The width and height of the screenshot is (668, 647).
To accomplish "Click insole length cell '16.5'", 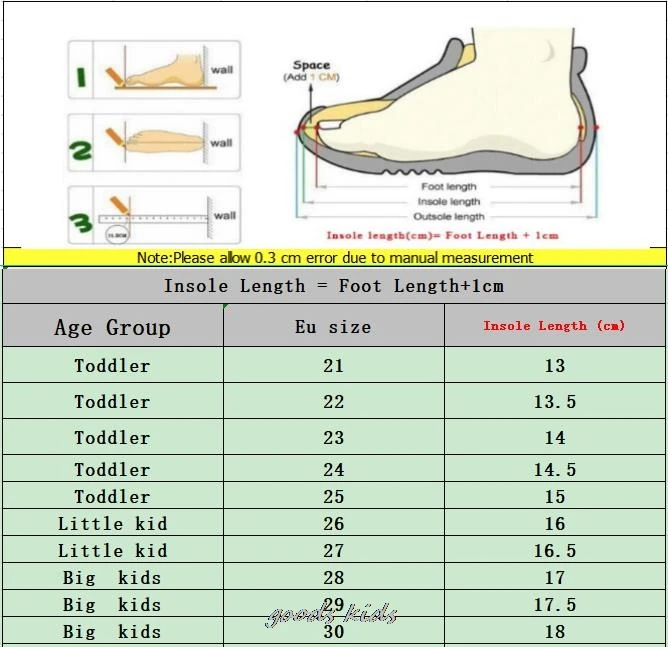I will click(x=555, y=550).
